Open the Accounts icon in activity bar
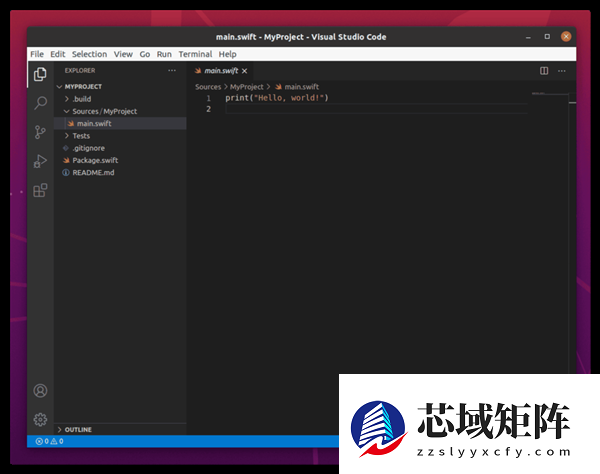600x474 pixels. 40,391
